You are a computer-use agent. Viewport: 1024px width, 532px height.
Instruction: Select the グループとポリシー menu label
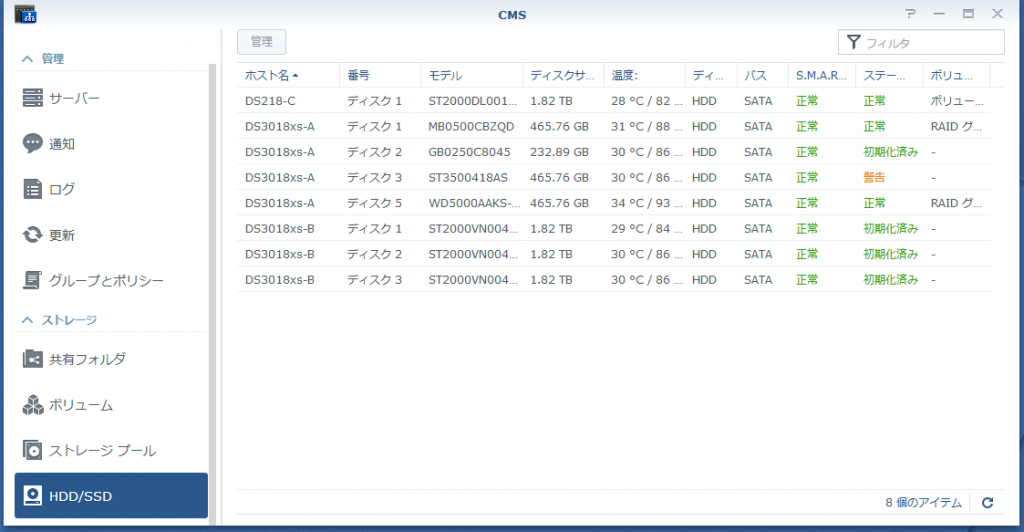pos(106,281)
